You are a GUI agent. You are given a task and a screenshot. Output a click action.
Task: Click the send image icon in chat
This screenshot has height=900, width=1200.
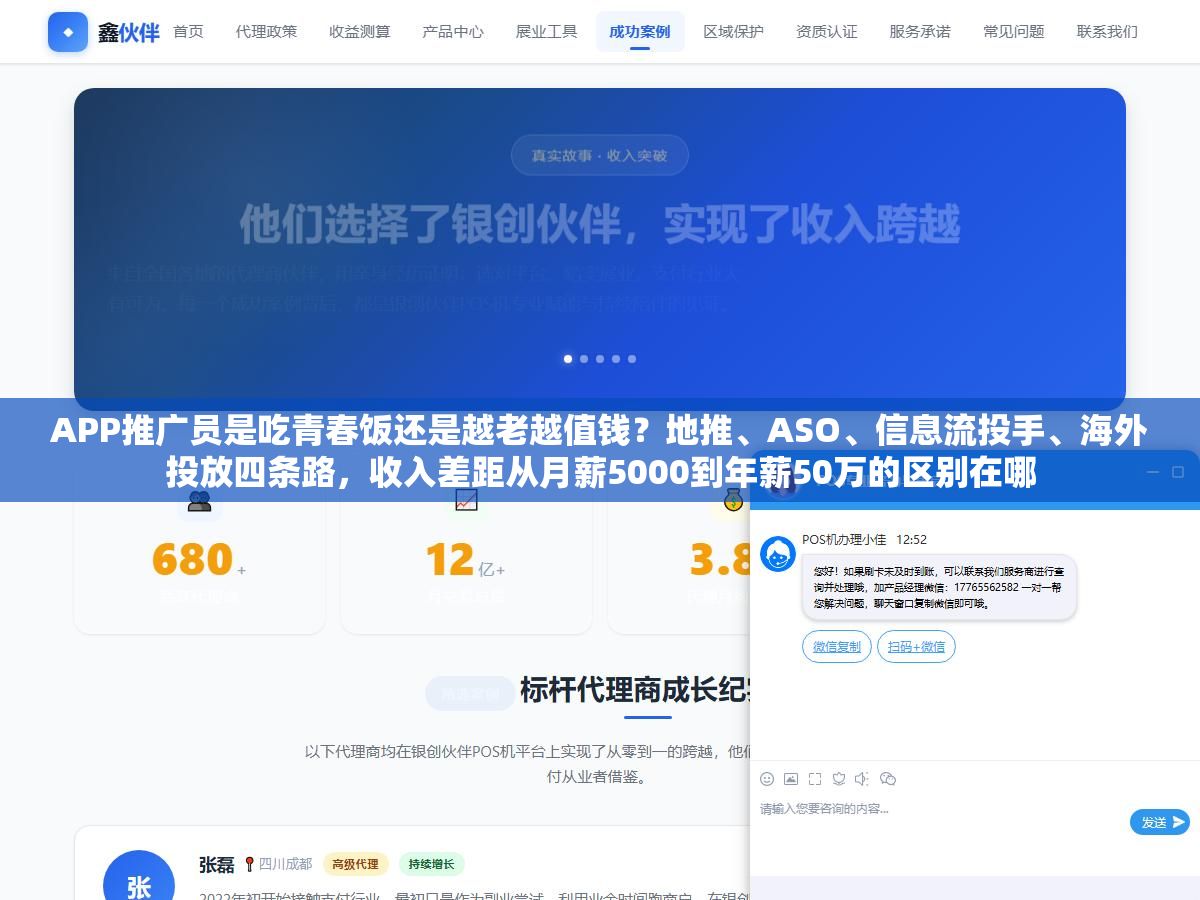[791, 779]
